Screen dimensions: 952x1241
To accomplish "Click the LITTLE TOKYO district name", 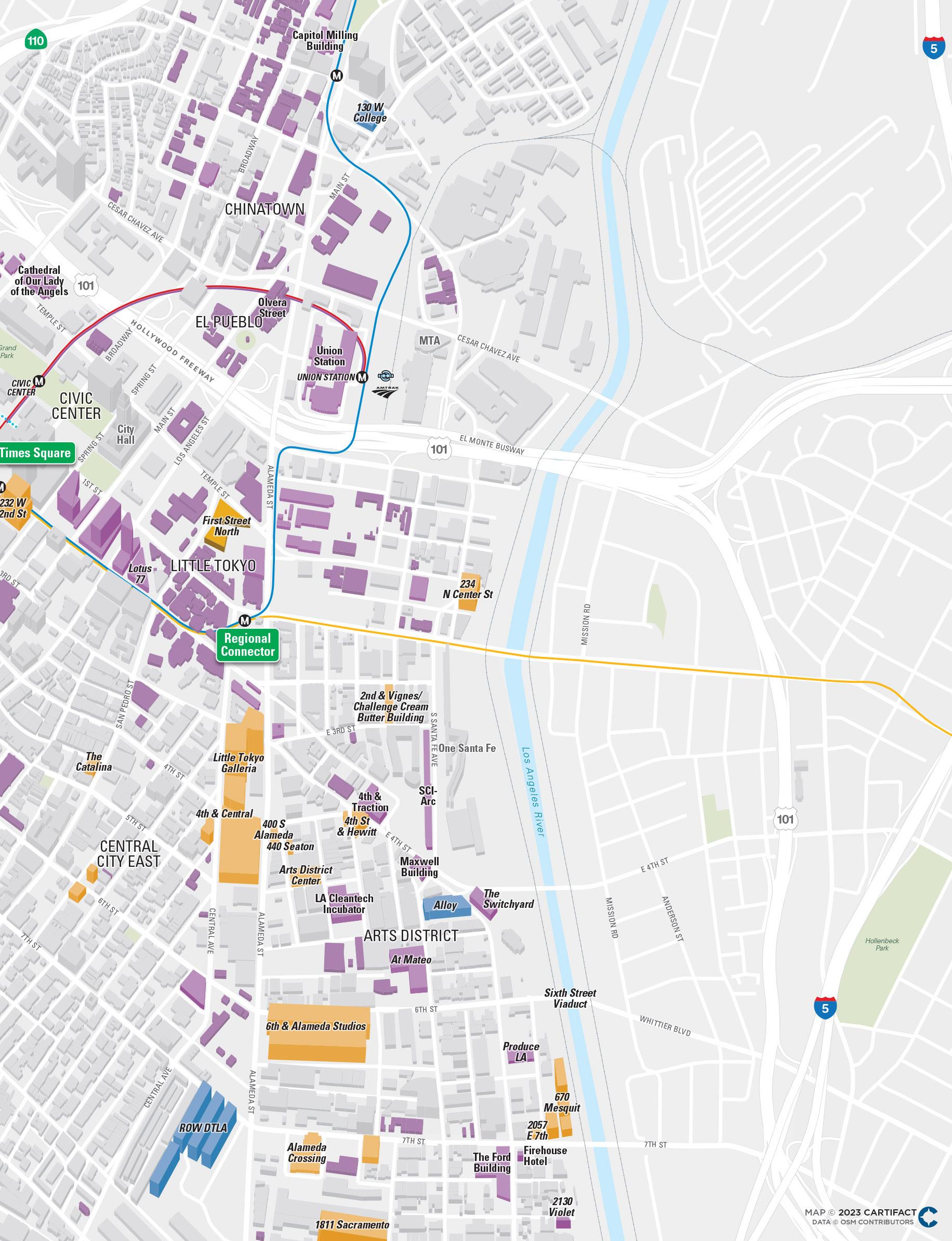I will tap(213, 565).
